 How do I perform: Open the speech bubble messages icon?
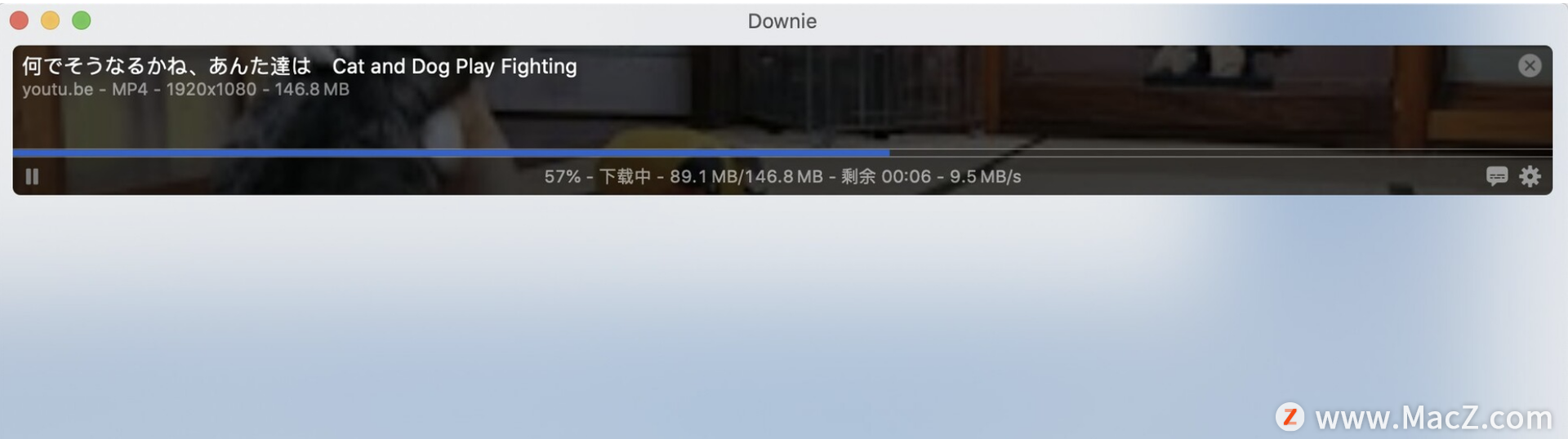click(x=1496, y=175)
